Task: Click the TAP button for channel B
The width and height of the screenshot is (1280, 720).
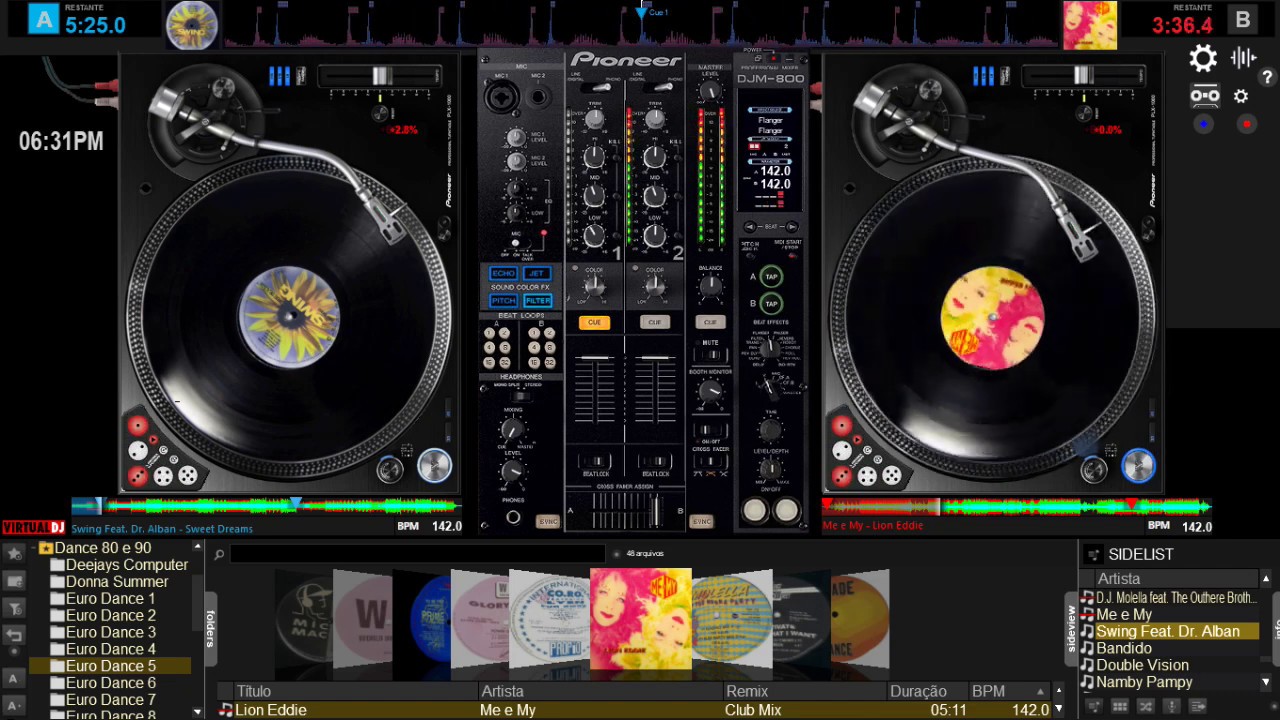Action: tap(770, 303)
